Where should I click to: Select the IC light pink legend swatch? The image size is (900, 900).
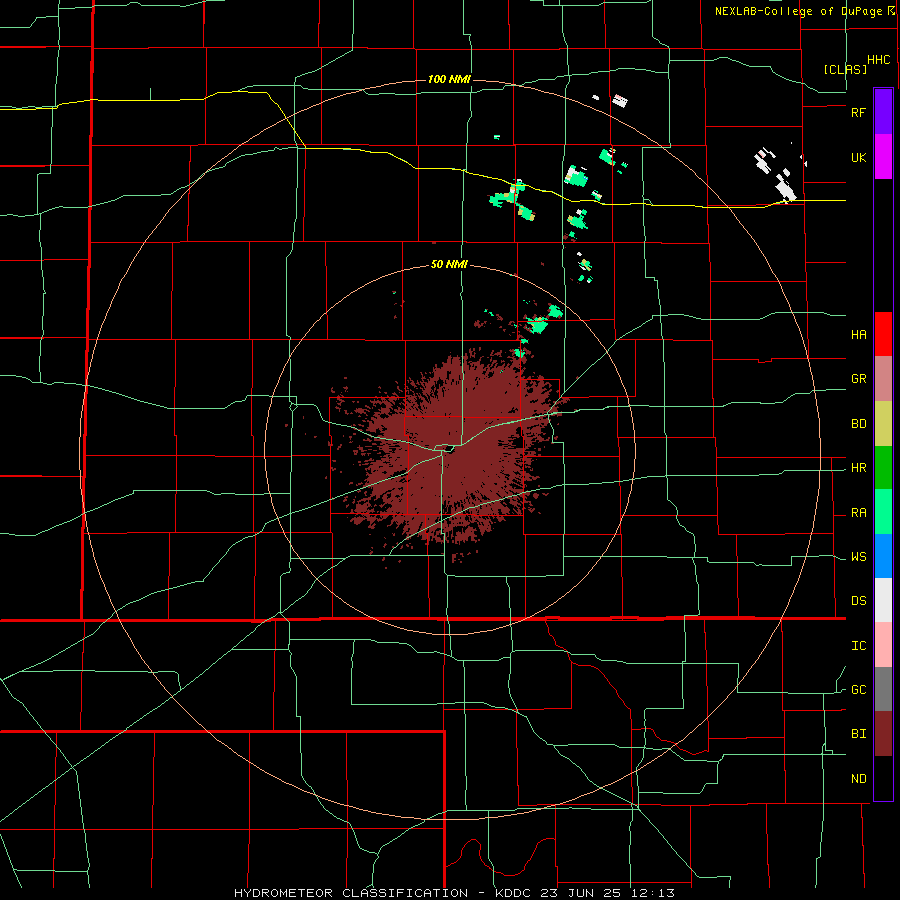883,645
